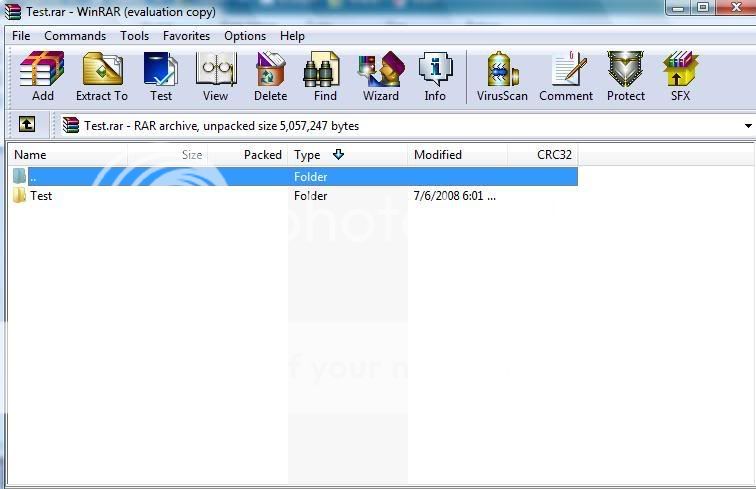Sort by the CRC32 column header
This screenshot has width=756, height=489.
(x=542, y=155)
